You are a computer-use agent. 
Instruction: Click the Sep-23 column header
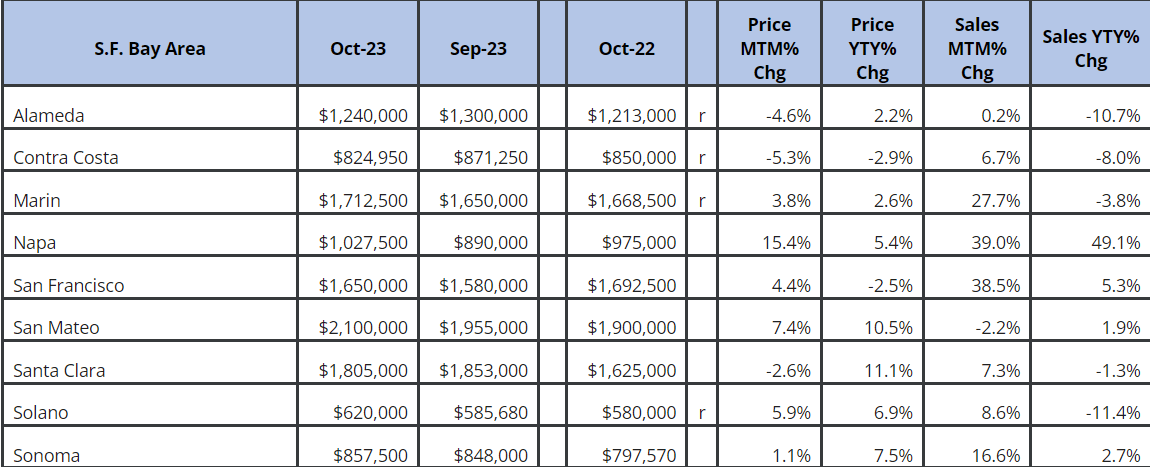coord(477,48)
